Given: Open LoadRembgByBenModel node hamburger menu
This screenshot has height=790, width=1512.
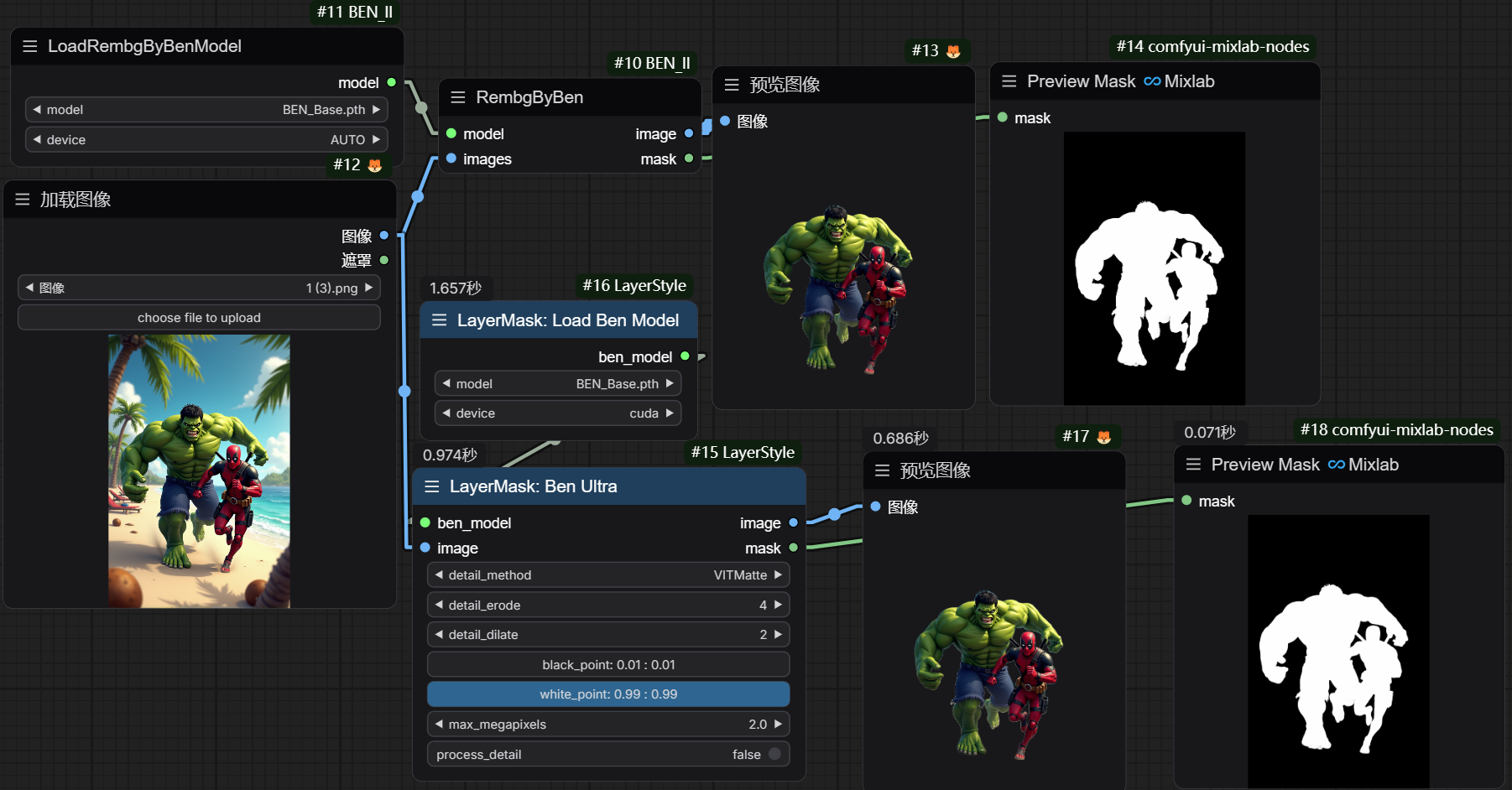Looking at the screenshot, I should (x=30, y=46).
